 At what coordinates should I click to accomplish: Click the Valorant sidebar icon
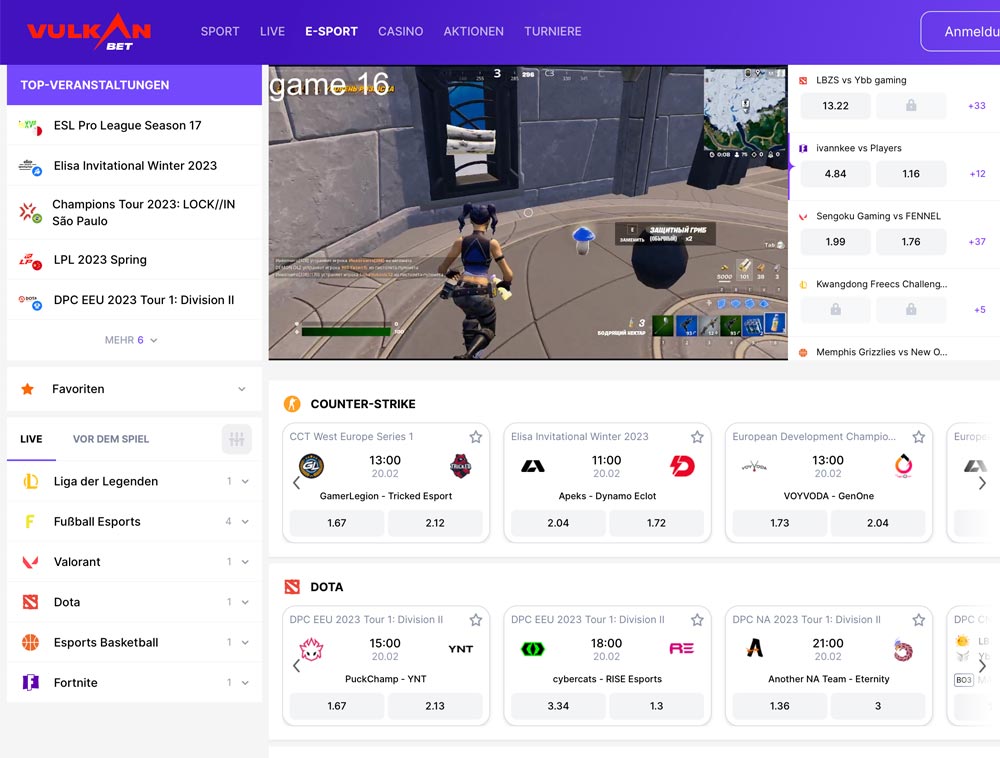pyautogui.click(x=31, y=562)
